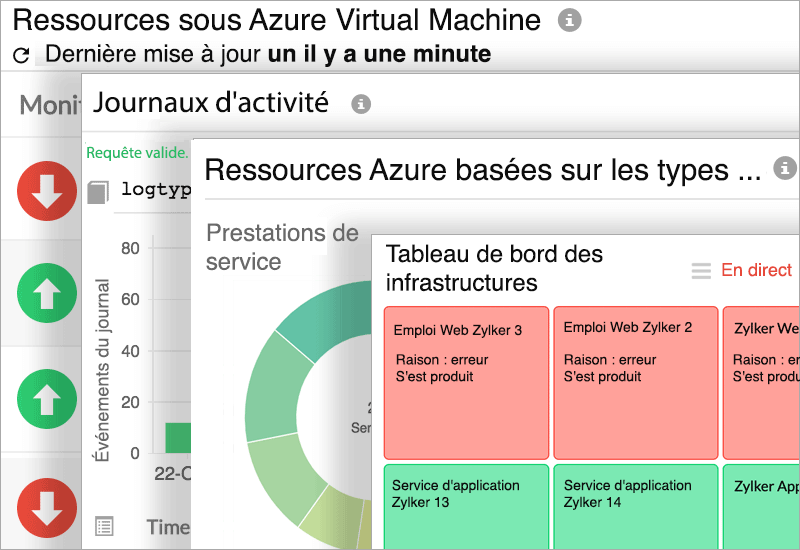The width and height of the screenshot is (800, 550).
Task: Click the Prestations de service label
Action: 282,247
